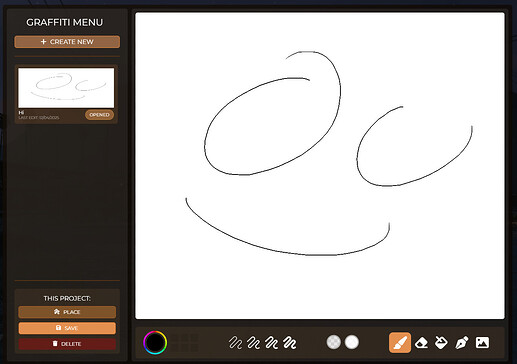Choose the third brush stroke size

coord(271,343)
